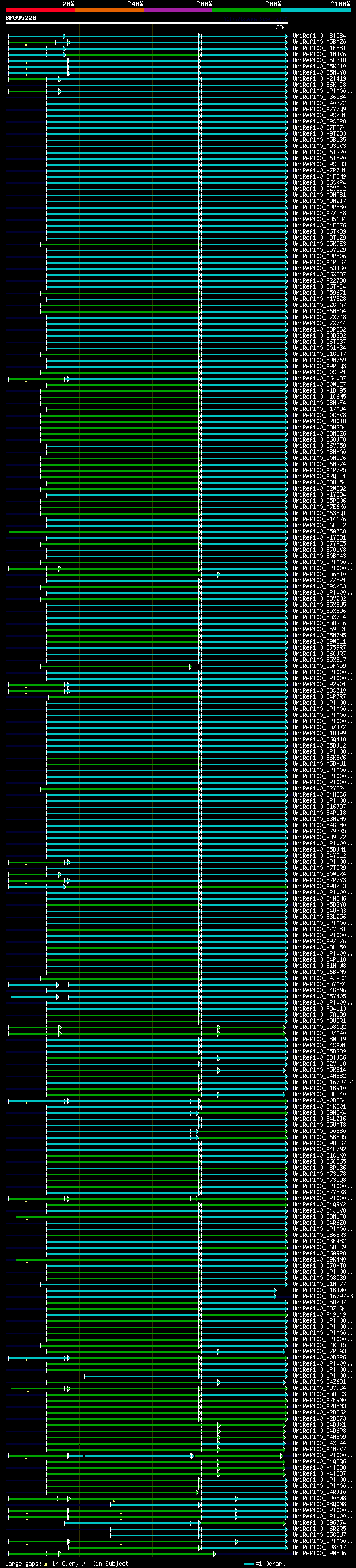The height and width of the screenshot is (1568, 356).
Task: Select hit label UniRef100_Q4RJI0
Action: (x=319, y=1492)
